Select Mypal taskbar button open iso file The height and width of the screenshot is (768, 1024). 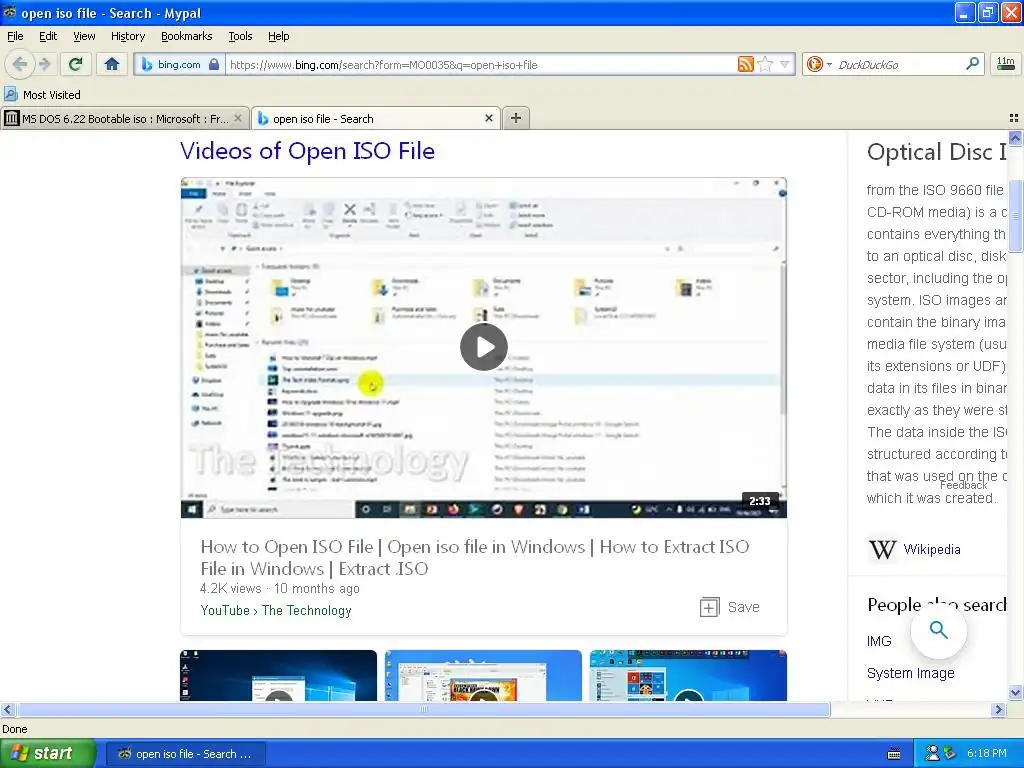tap(185, 754)
